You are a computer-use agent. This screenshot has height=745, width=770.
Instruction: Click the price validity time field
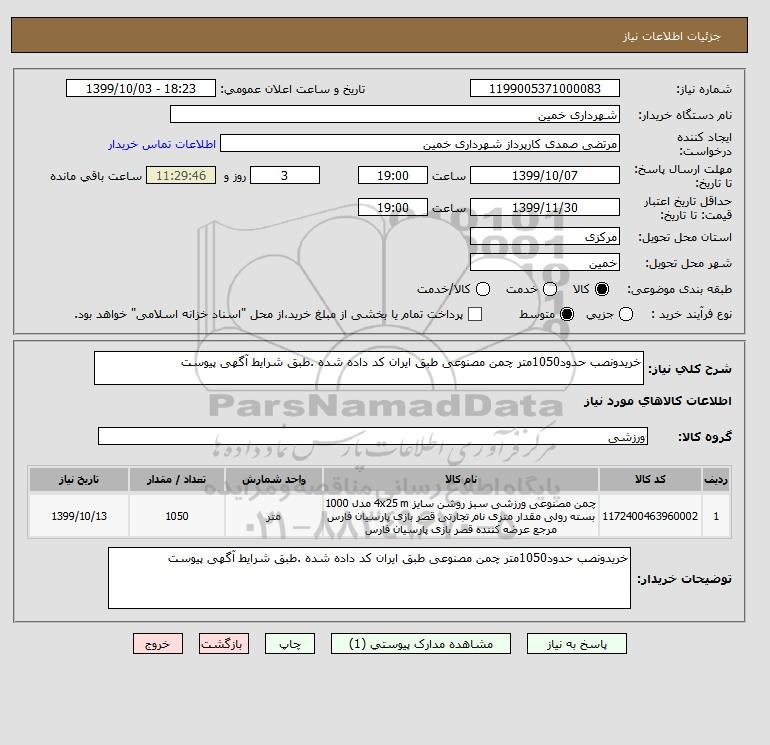point(393,207)
